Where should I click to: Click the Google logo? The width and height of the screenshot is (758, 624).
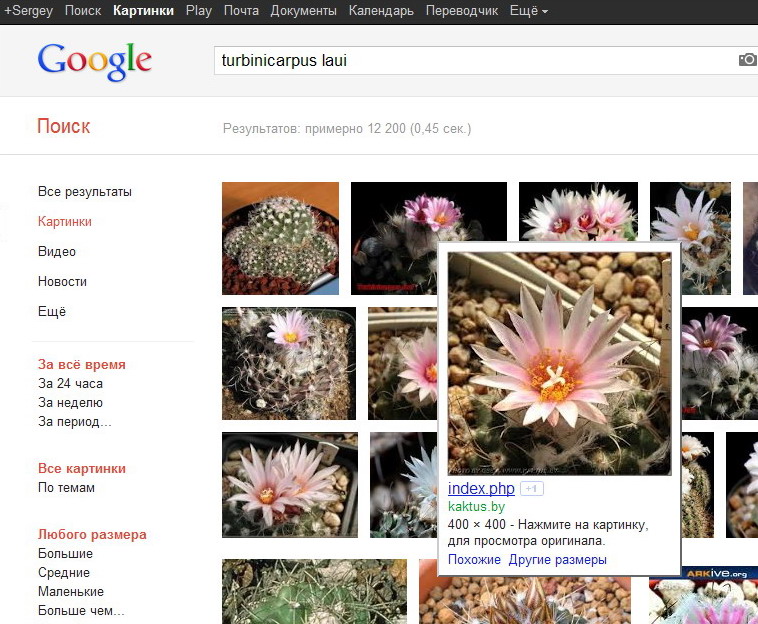click(95, 61)
